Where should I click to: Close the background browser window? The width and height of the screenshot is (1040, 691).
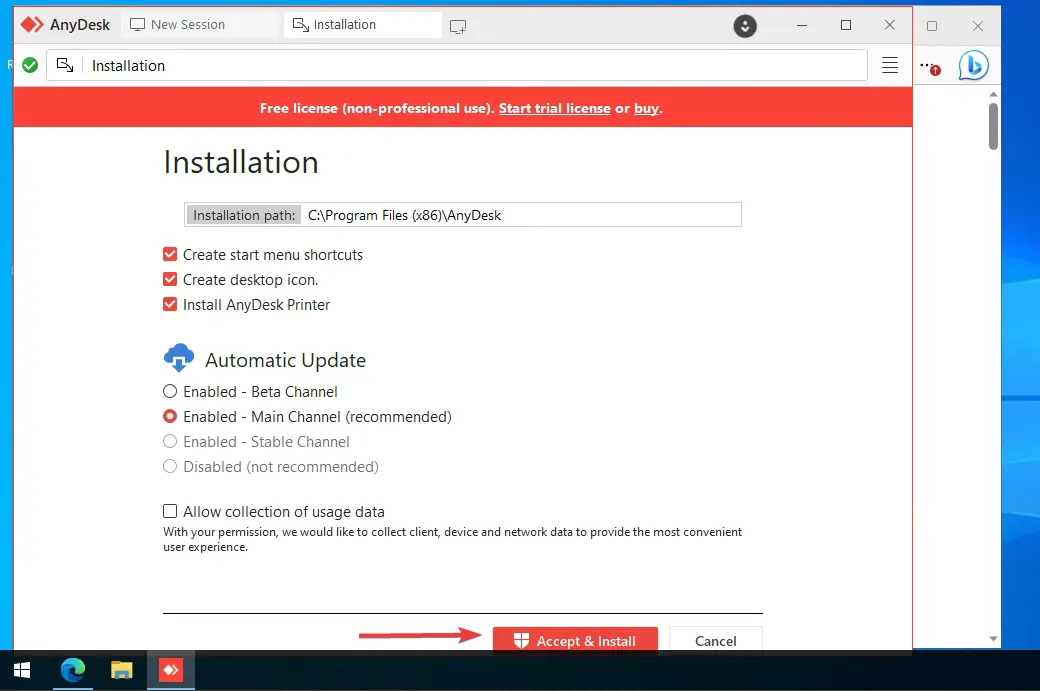(x=978, y=26)
